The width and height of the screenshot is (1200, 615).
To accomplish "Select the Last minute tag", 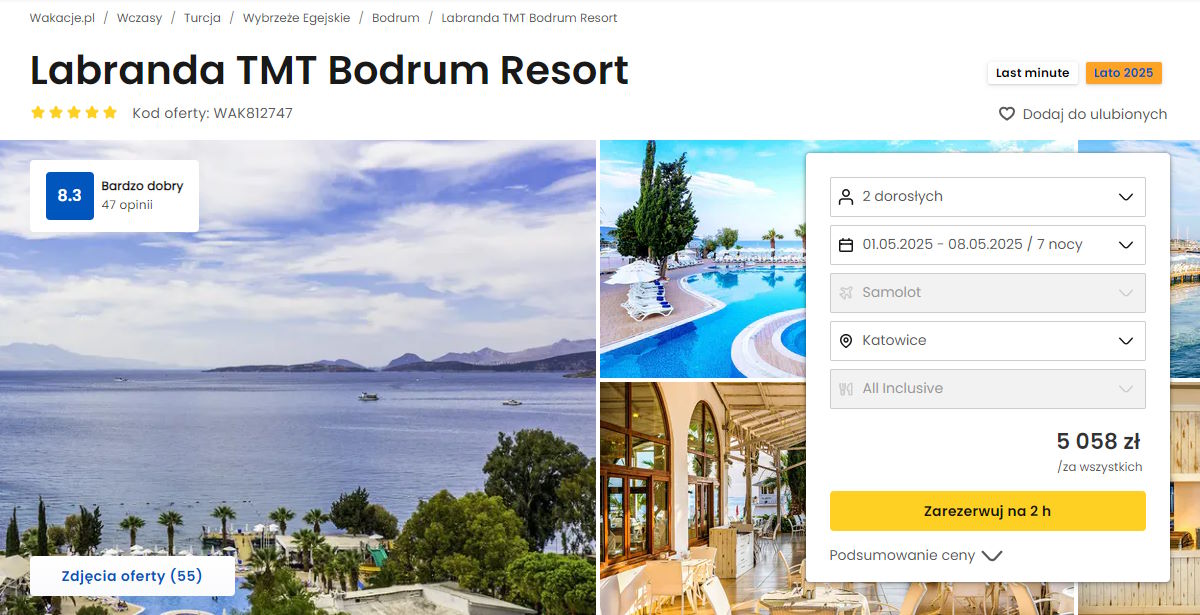I will tap(1033, 73).
